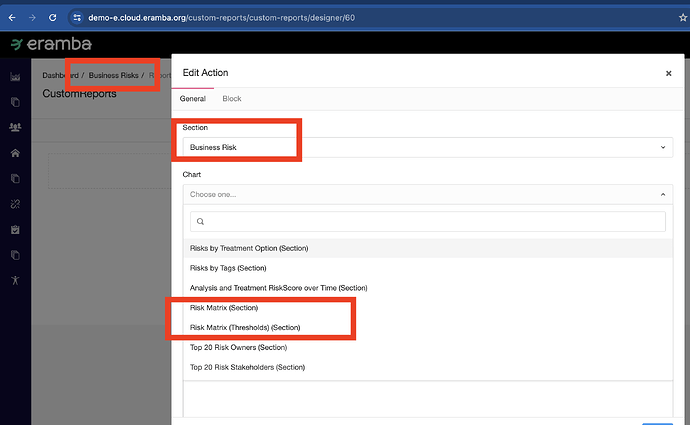Image resolution: width=690 pixels, height=425 pixels.
Task: Choose Top 20 Risk Stakeholders (Section)
Action: click(427, 367)
